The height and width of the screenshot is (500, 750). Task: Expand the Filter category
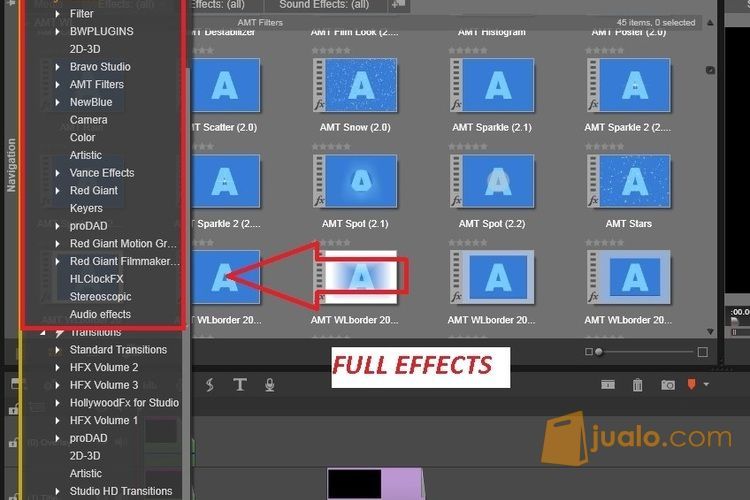(x=57, y=14)
